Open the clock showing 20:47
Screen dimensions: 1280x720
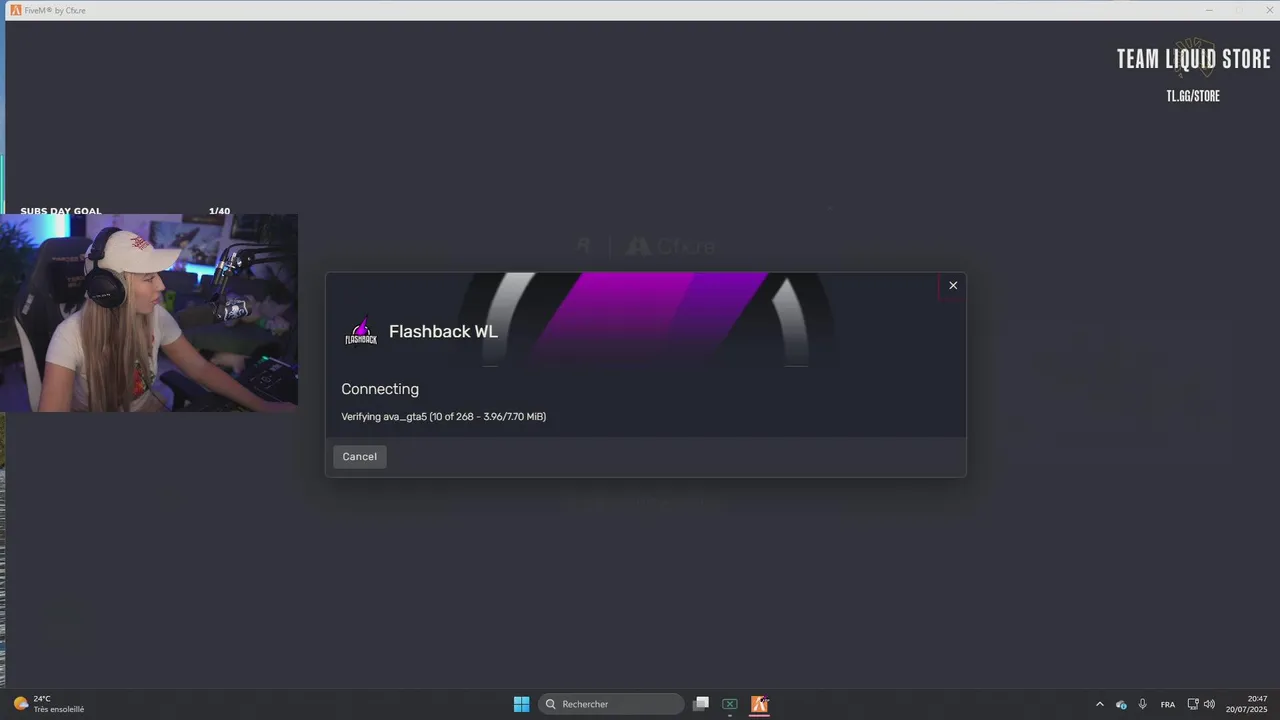(x=1248, y=704)
